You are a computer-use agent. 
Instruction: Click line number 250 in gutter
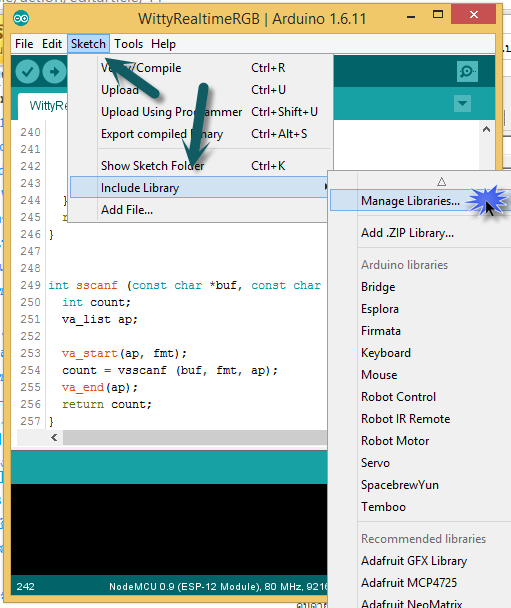tap(31, 302)
